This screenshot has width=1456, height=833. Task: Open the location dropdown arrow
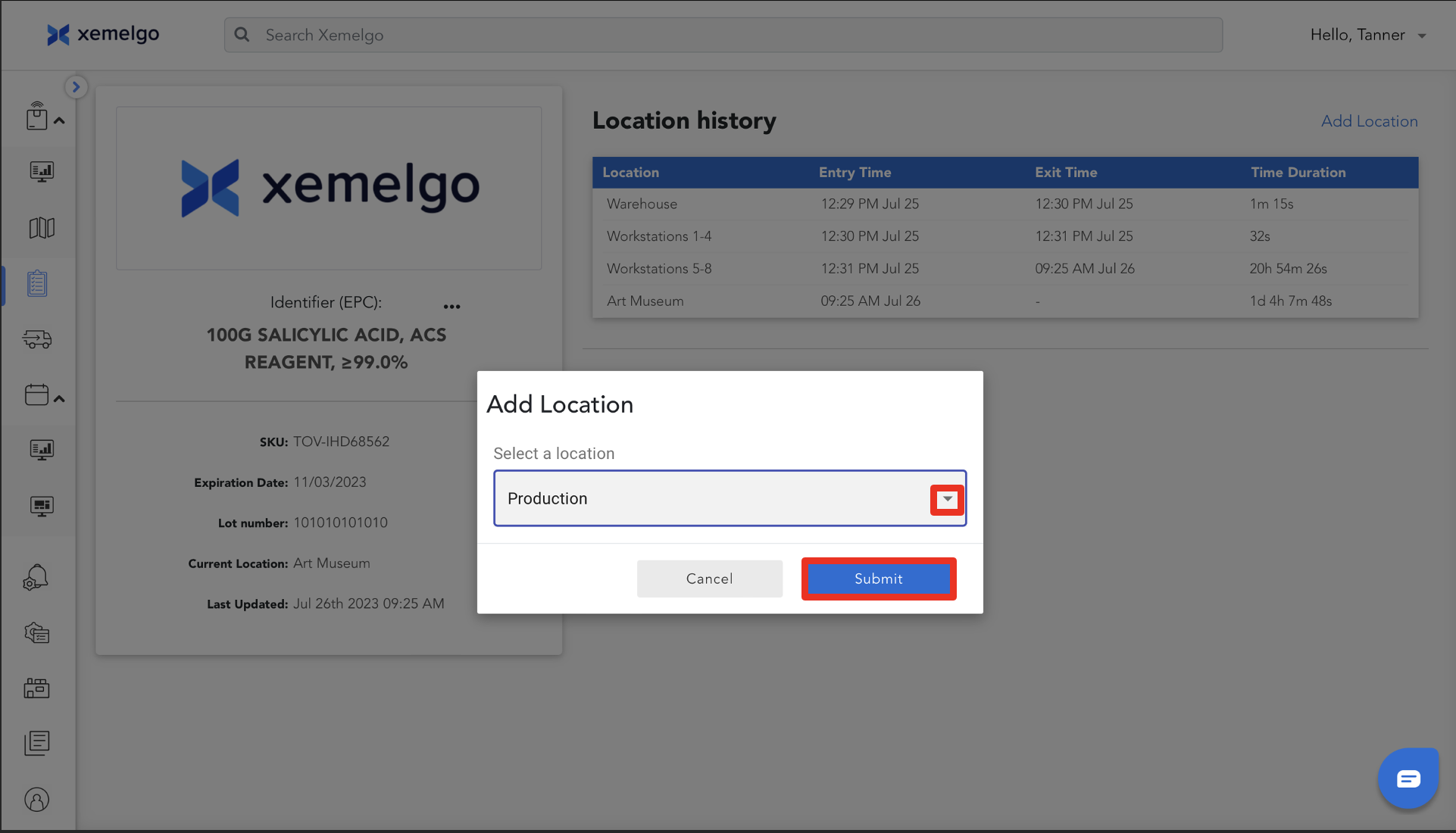coord(947,499)
